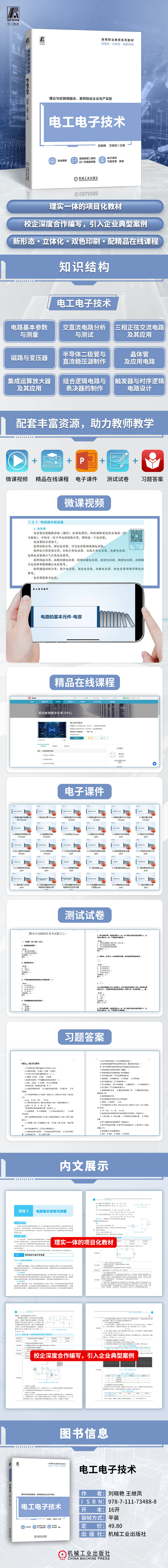The height and width of the screenshot is (1568, 168).
Task: Select the 晶体管及应用电路 box
Action: click(x=140, y=358)
